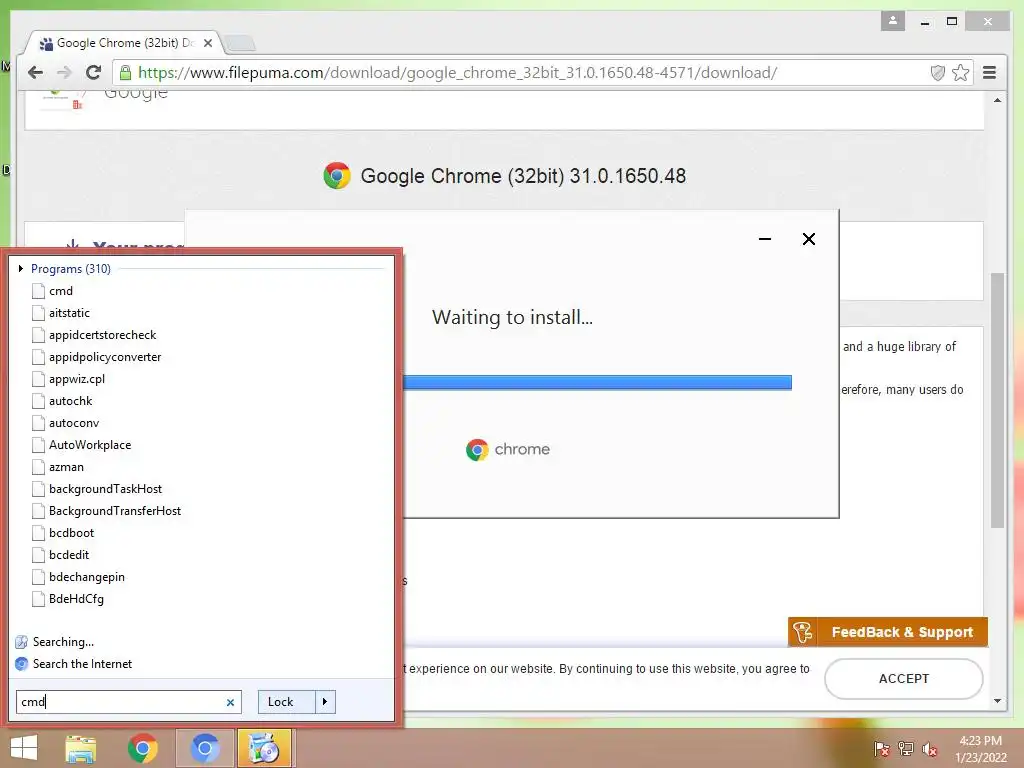This screenshot has height=768, width=1024.
Task: Open the aitstatic search result
Action: coord(69,313)
